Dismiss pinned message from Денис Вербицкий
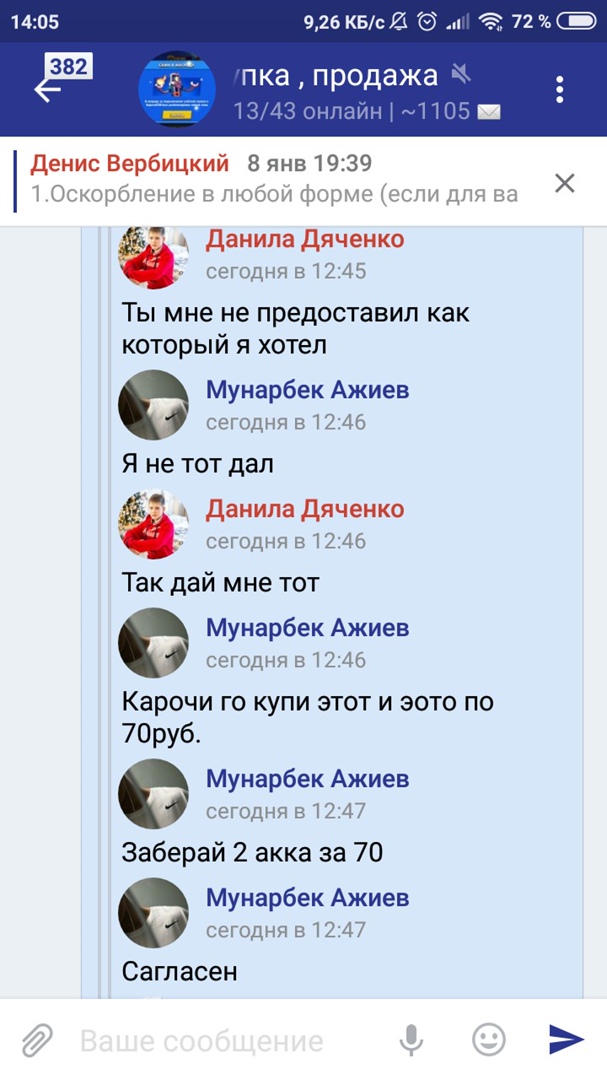The width and height of the screenshot is (607, 1080). point(564,183)
